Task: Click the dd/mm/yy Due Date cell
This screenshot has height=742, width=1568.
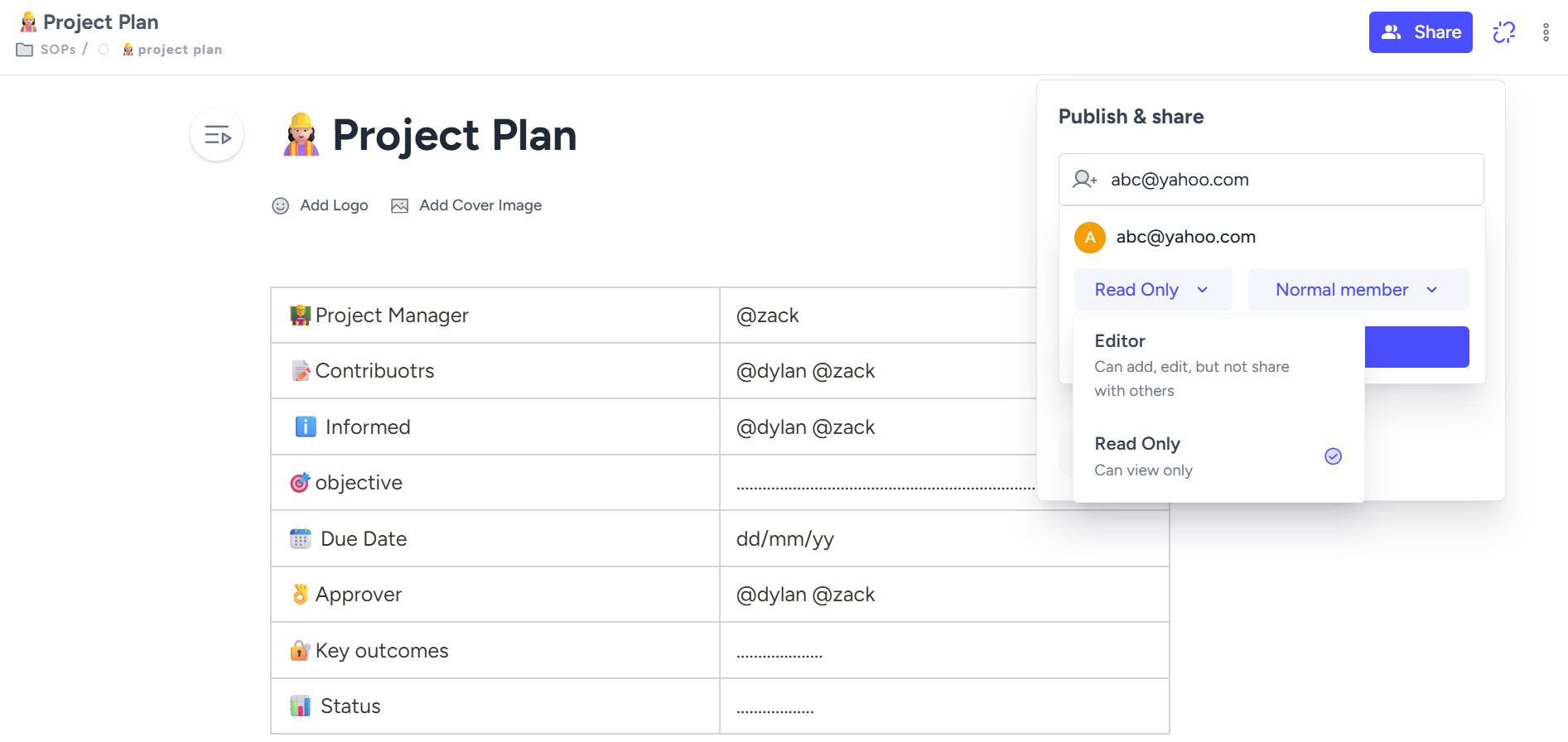Action: coord(944,539)
